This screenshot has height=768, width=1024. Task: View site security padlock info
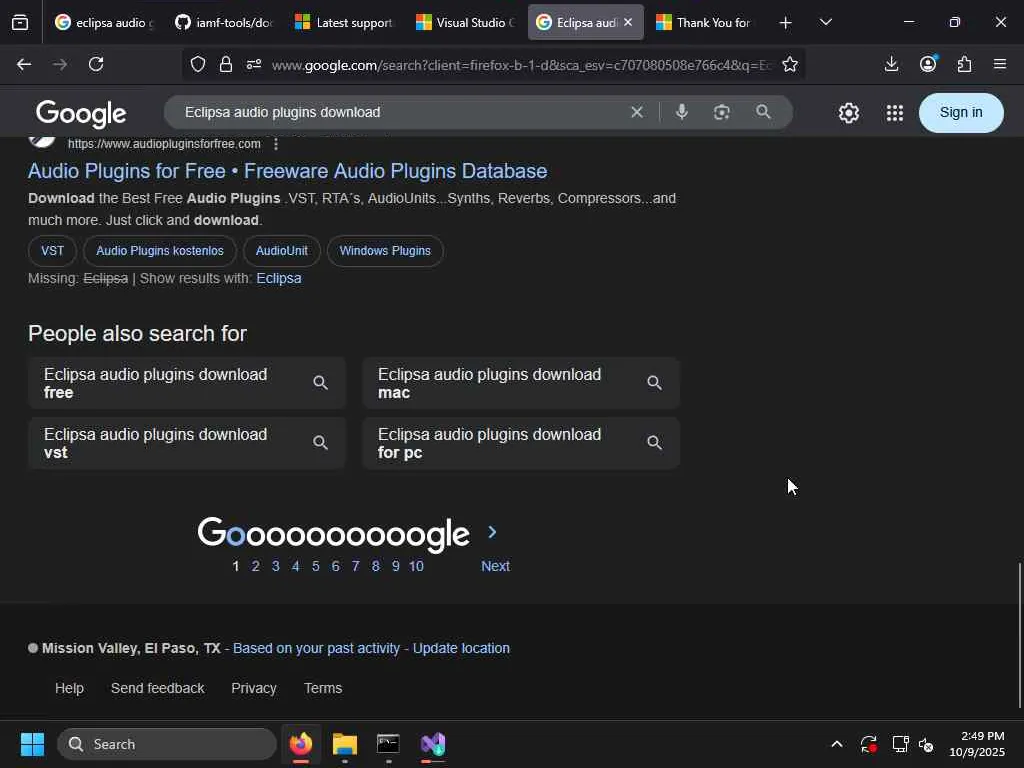tap(225, 64)
